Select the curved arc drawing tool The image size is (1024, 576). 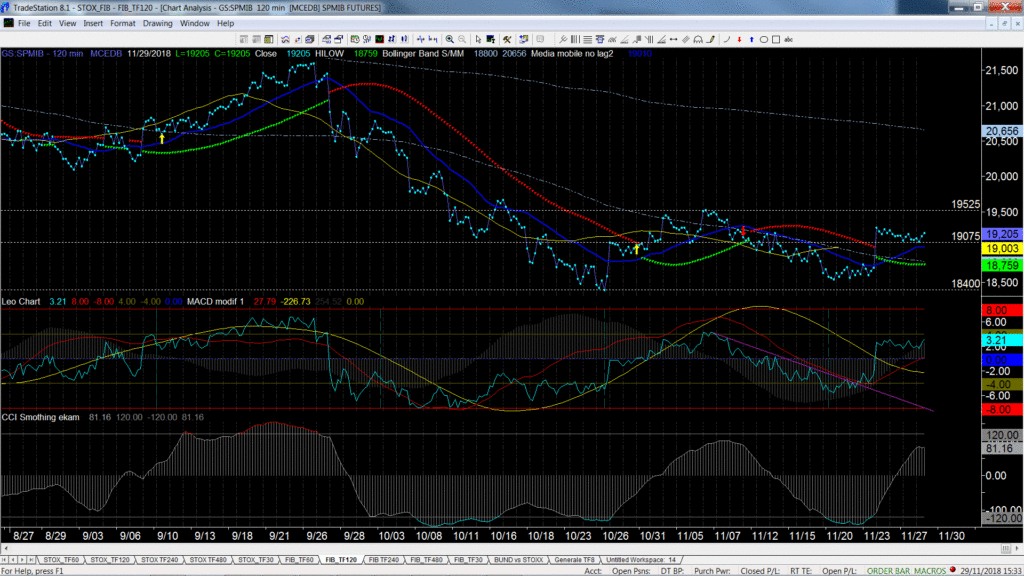pos(727,39)
